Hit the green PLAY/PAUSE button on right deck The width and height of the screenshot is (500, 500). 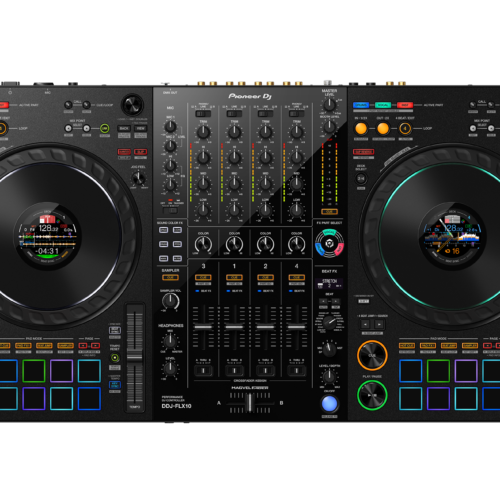[x=372, y=395]
